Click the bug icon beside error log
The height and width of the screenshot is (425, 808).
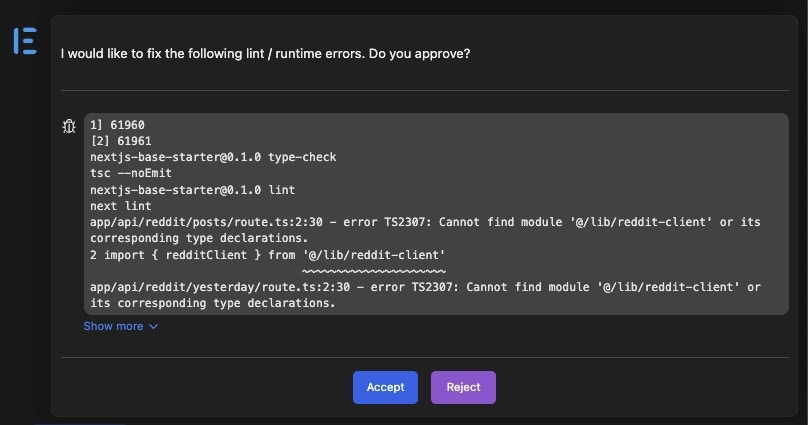pos(69,126)
